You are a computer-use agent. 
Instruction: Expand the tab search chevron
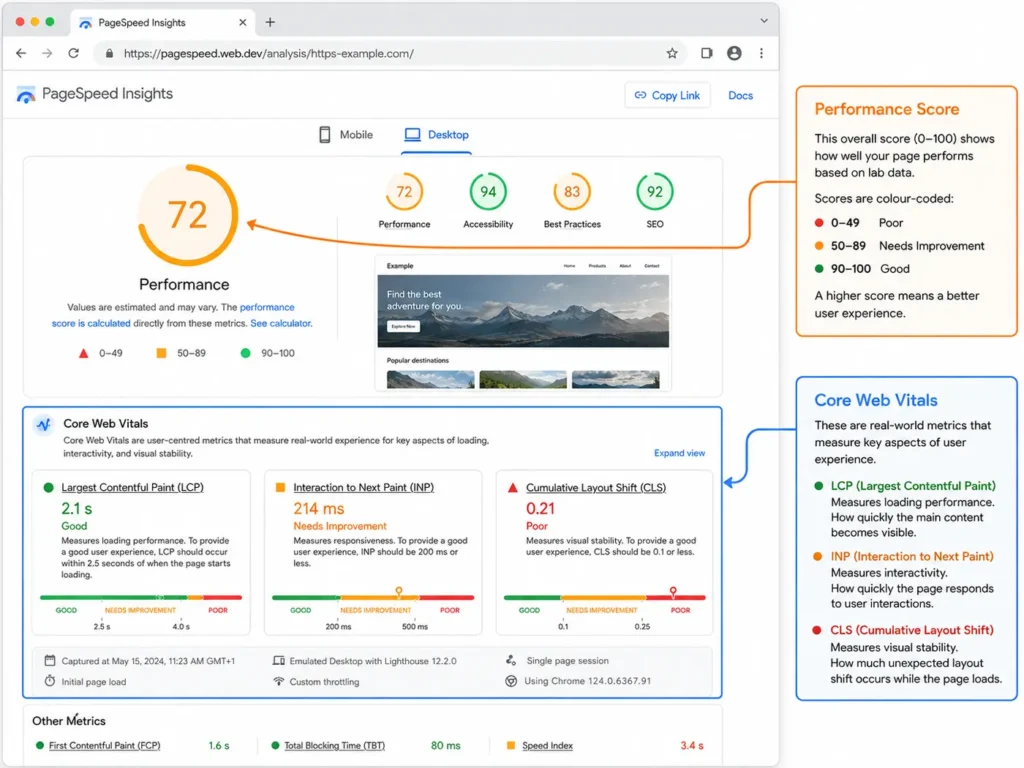(763, 21)
